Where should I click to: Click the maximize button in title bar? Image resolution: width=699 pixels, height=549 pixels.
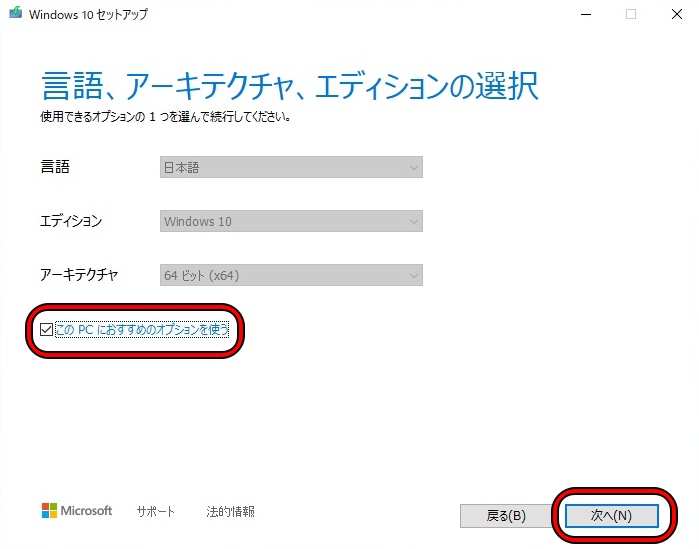click(x=631, y=14)
